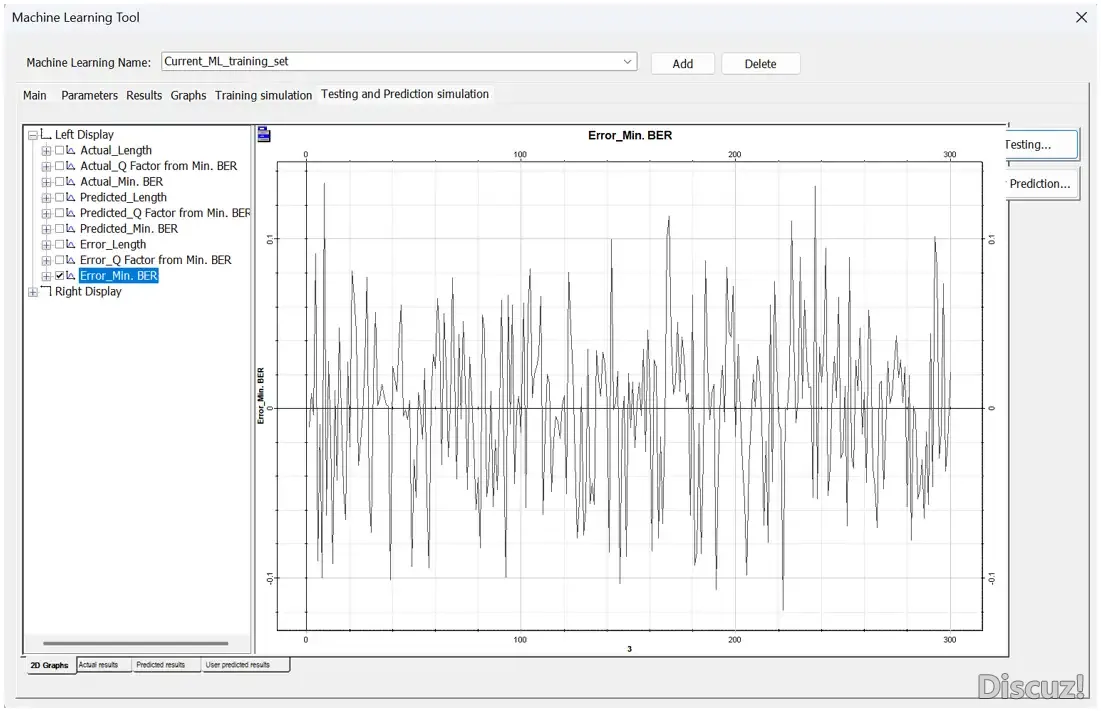Click graph icon beside Error_Min. BER
1101x711 pixels.
(71, 276)
